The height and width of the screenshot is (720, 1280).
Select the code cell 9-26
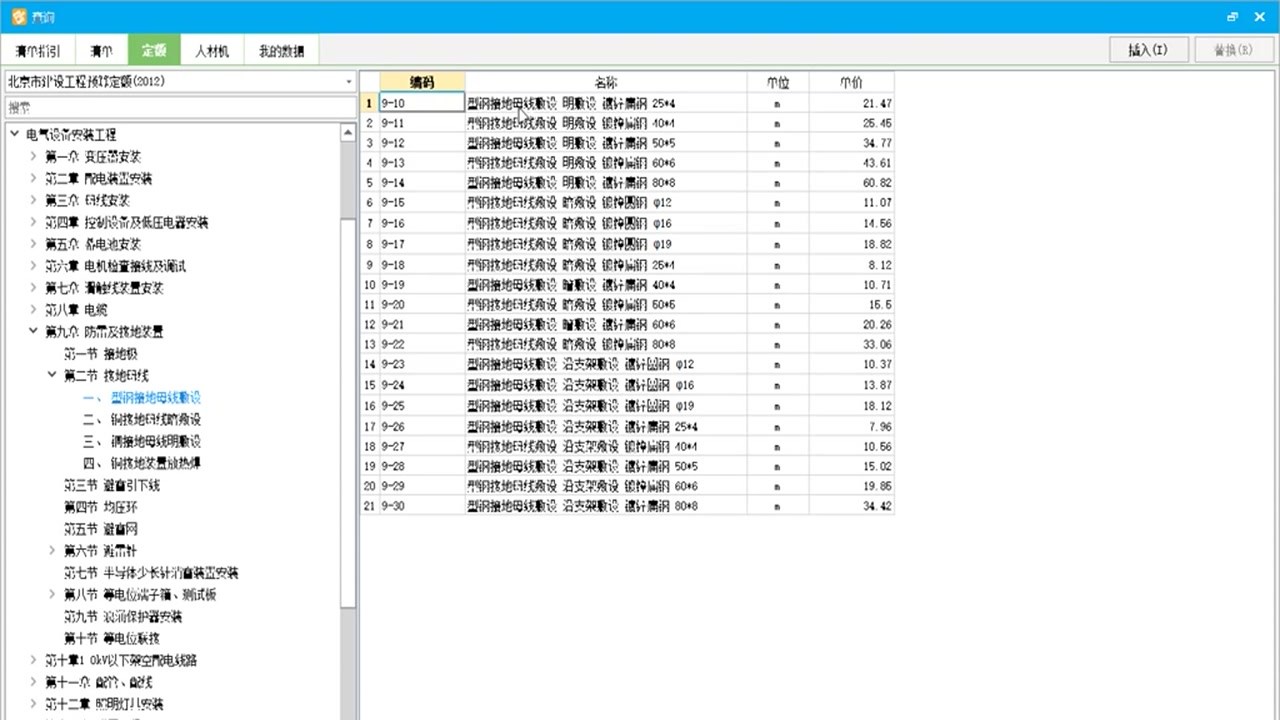pyautogui.click(x=422, y=426)
